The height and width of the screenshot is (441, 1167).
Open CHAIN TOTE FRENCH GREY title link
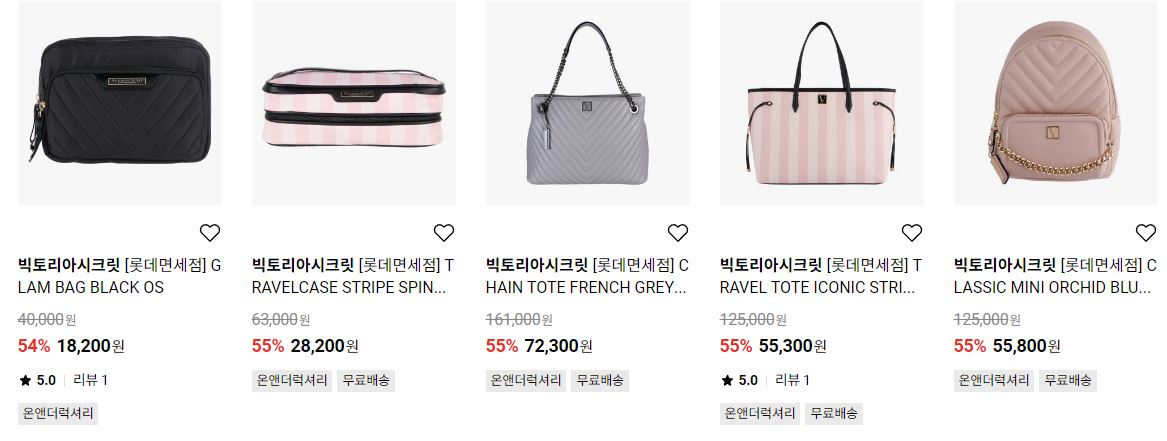588,276
